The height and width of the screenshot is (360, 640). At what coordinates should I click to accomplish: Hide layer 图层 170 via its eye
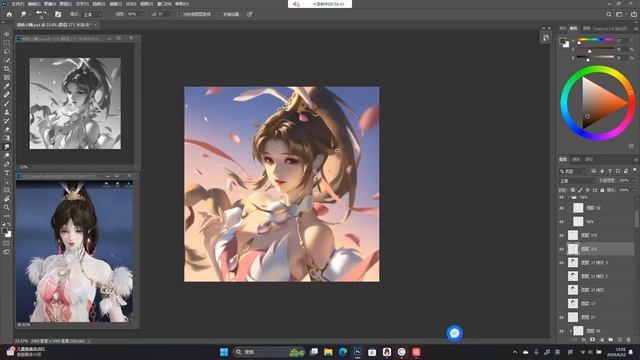(x=562, y=236)
